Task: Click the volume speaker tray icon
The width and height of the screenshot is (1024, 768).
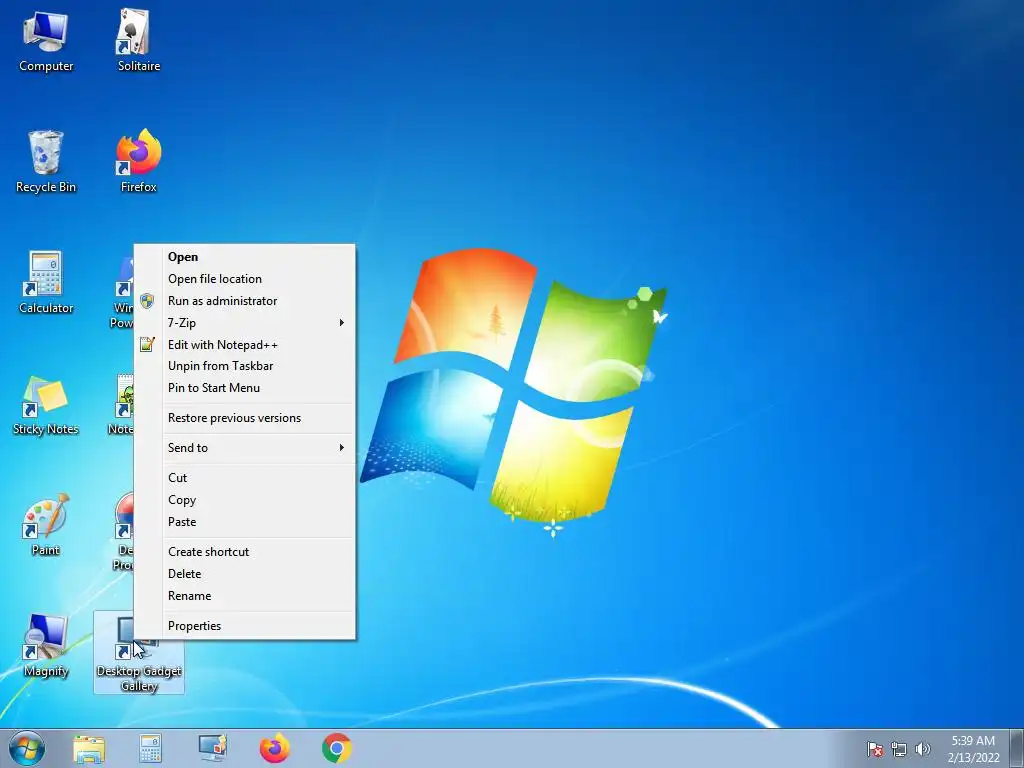Action: pos(922,749)
